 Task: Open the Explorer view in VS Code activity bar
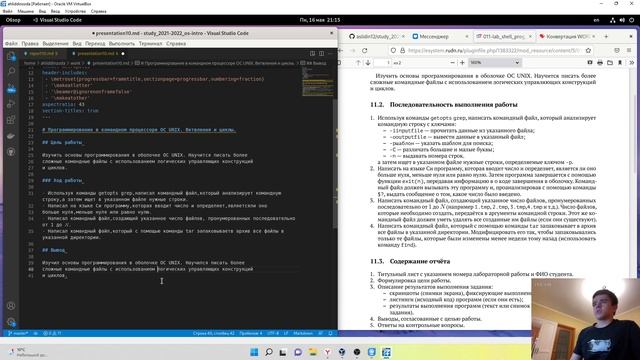pos(11,56)
